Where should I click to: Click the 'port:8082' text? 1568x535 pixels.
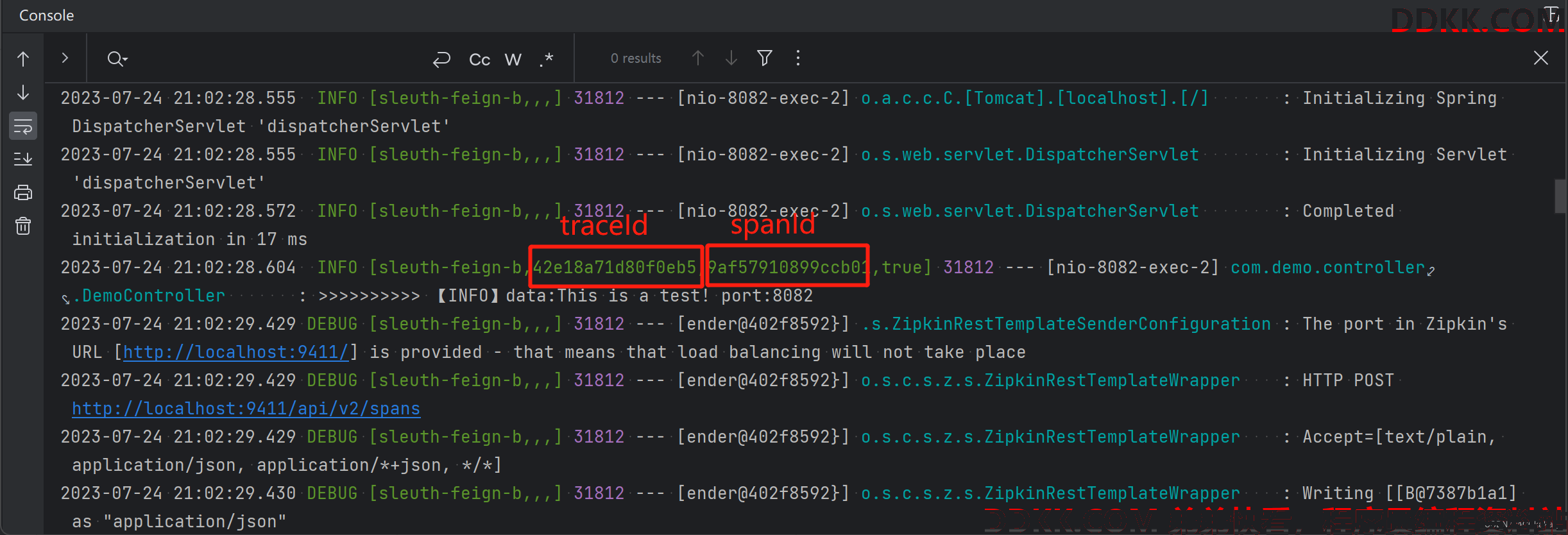pos(767,296)
